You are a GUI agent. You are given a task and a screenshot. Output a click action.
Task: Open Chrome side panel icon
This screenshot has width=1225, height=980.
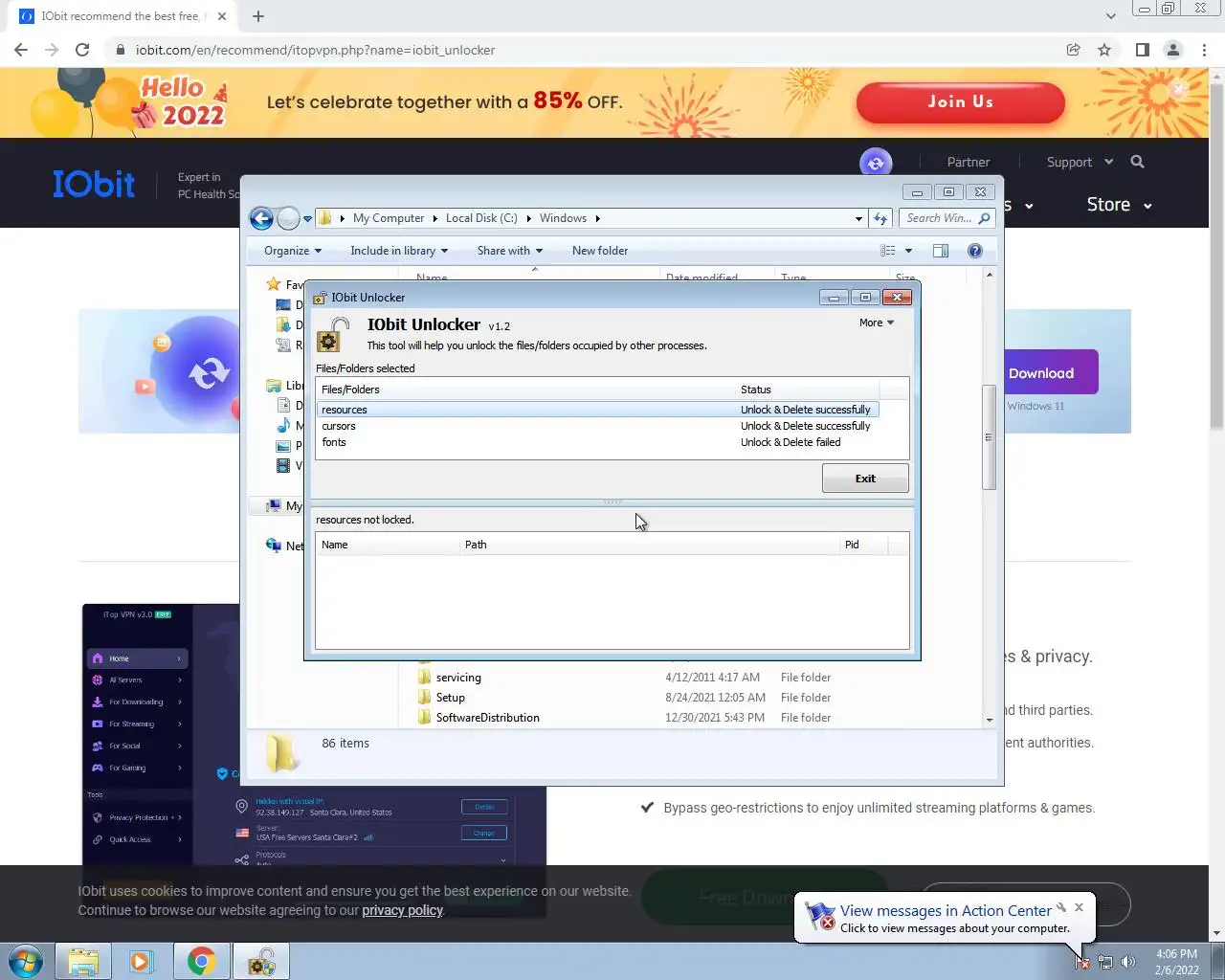click(1142, 50)
